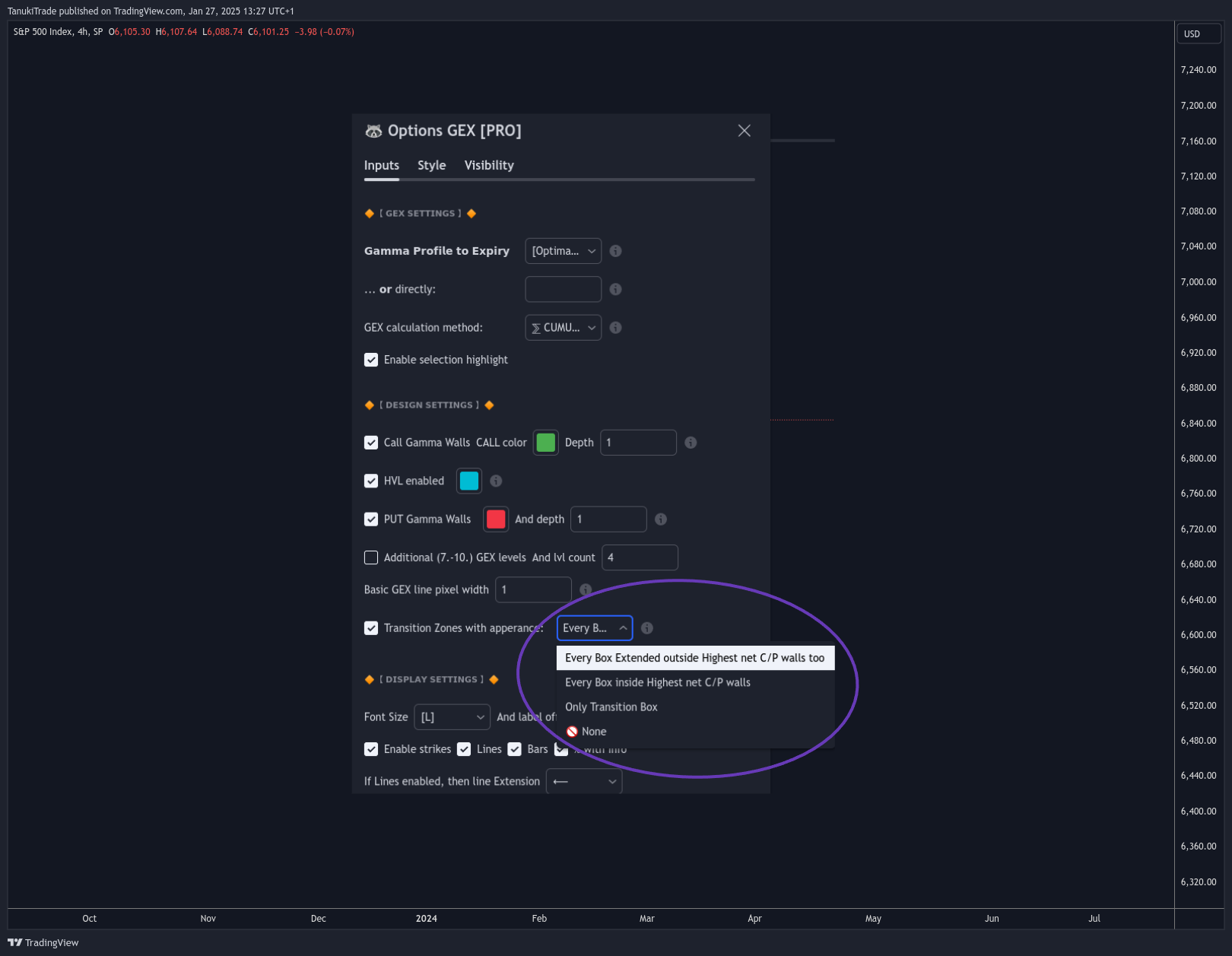Click the 'or directly' text input field
The width and height of the screenshot is (1232, 956).
tap(564, 289)
